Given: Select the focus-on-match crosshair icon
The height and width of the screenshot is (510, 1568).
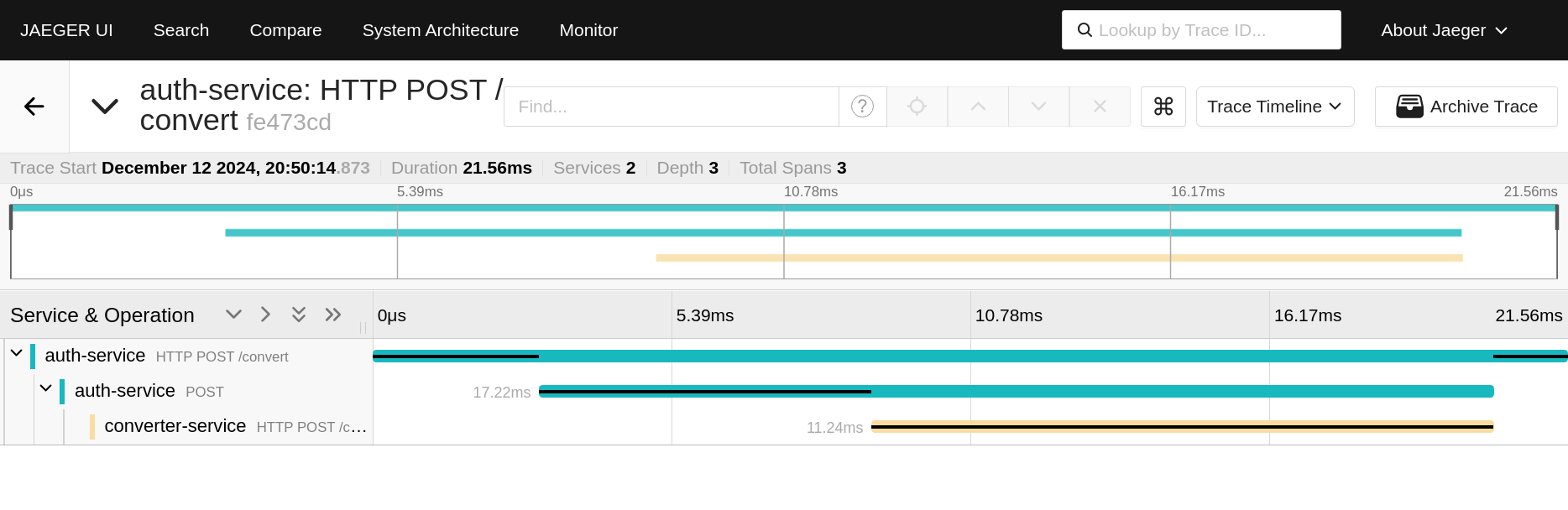Looking at the screenshot, I should pyautogui.click(x=917, y=106).
